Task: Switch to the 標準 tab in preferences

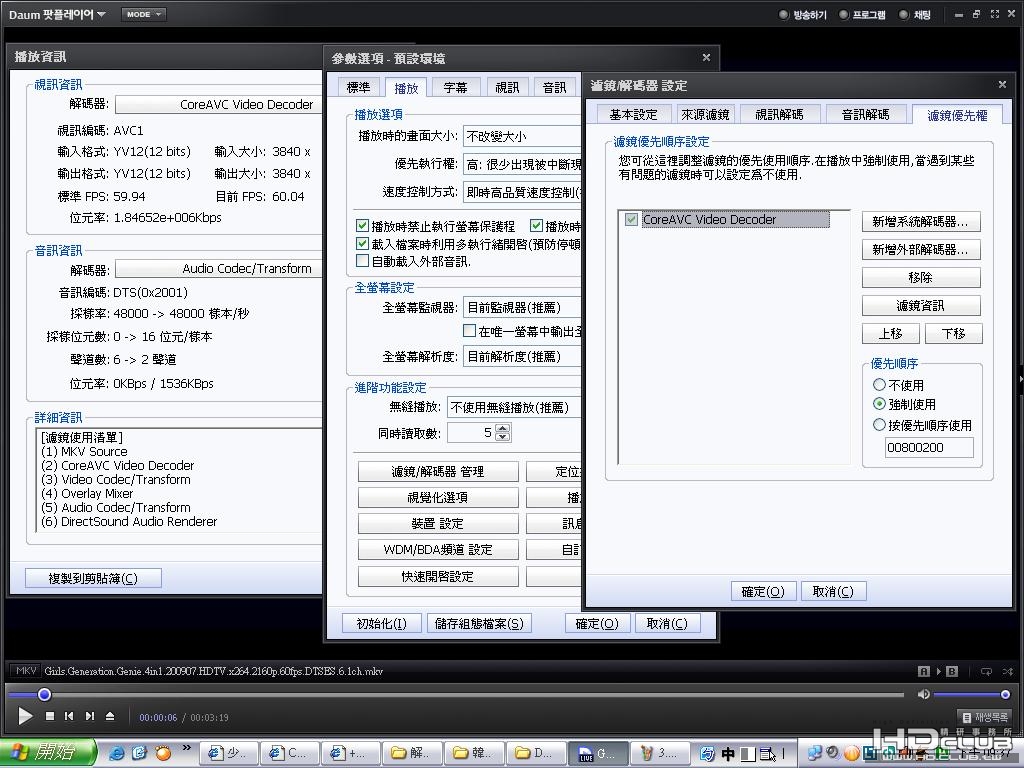Action: pos(358,87)
